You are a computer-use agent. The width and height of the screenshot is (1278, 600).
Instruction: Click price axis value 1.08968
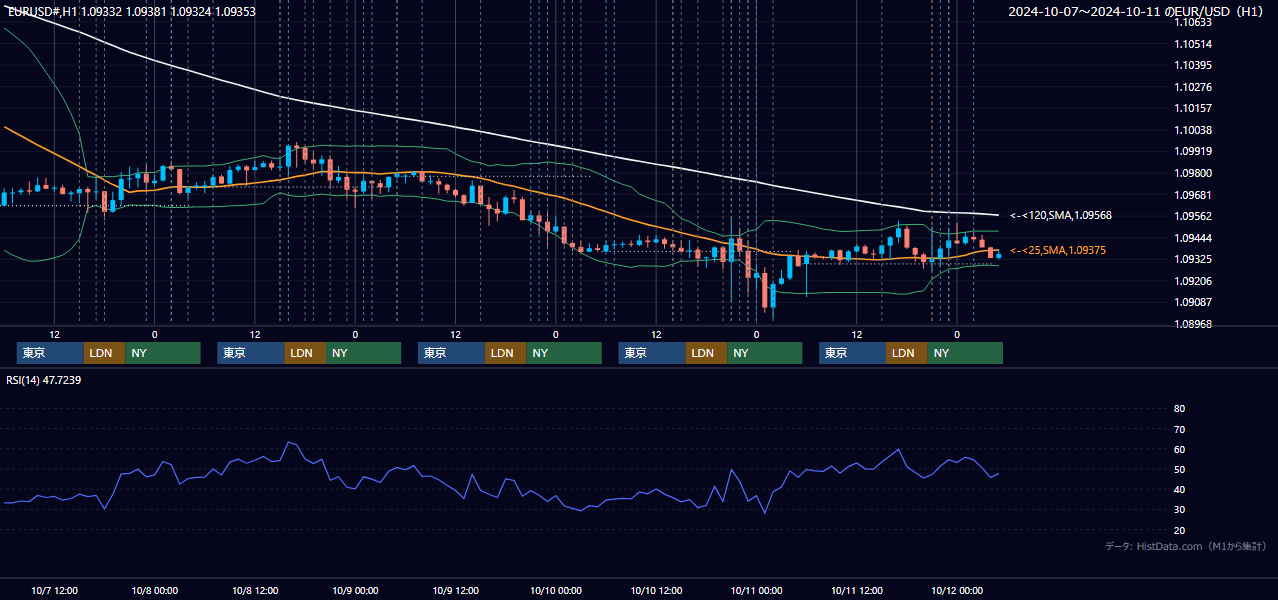coord(1193,324)
